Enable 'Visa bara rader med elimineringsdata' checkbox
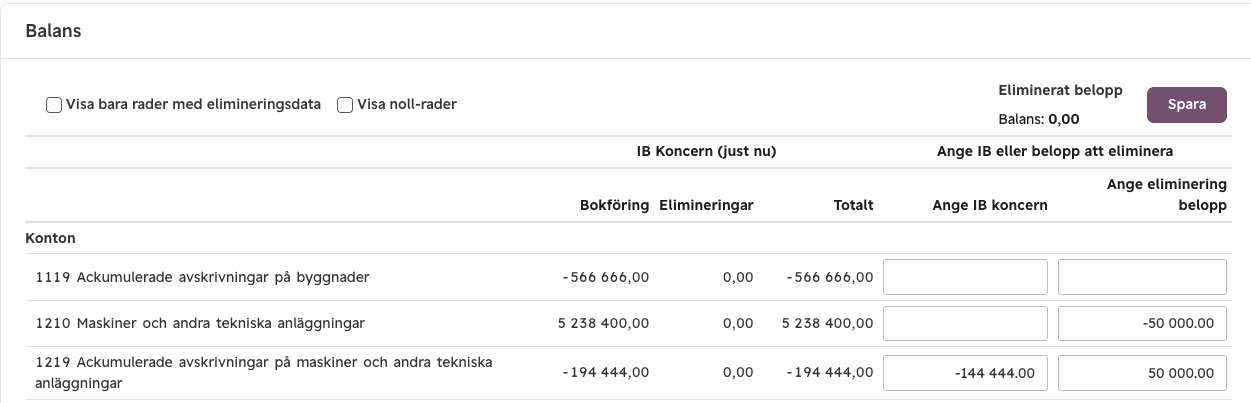Screen dimensions: 1251x403 coord(54,105)
